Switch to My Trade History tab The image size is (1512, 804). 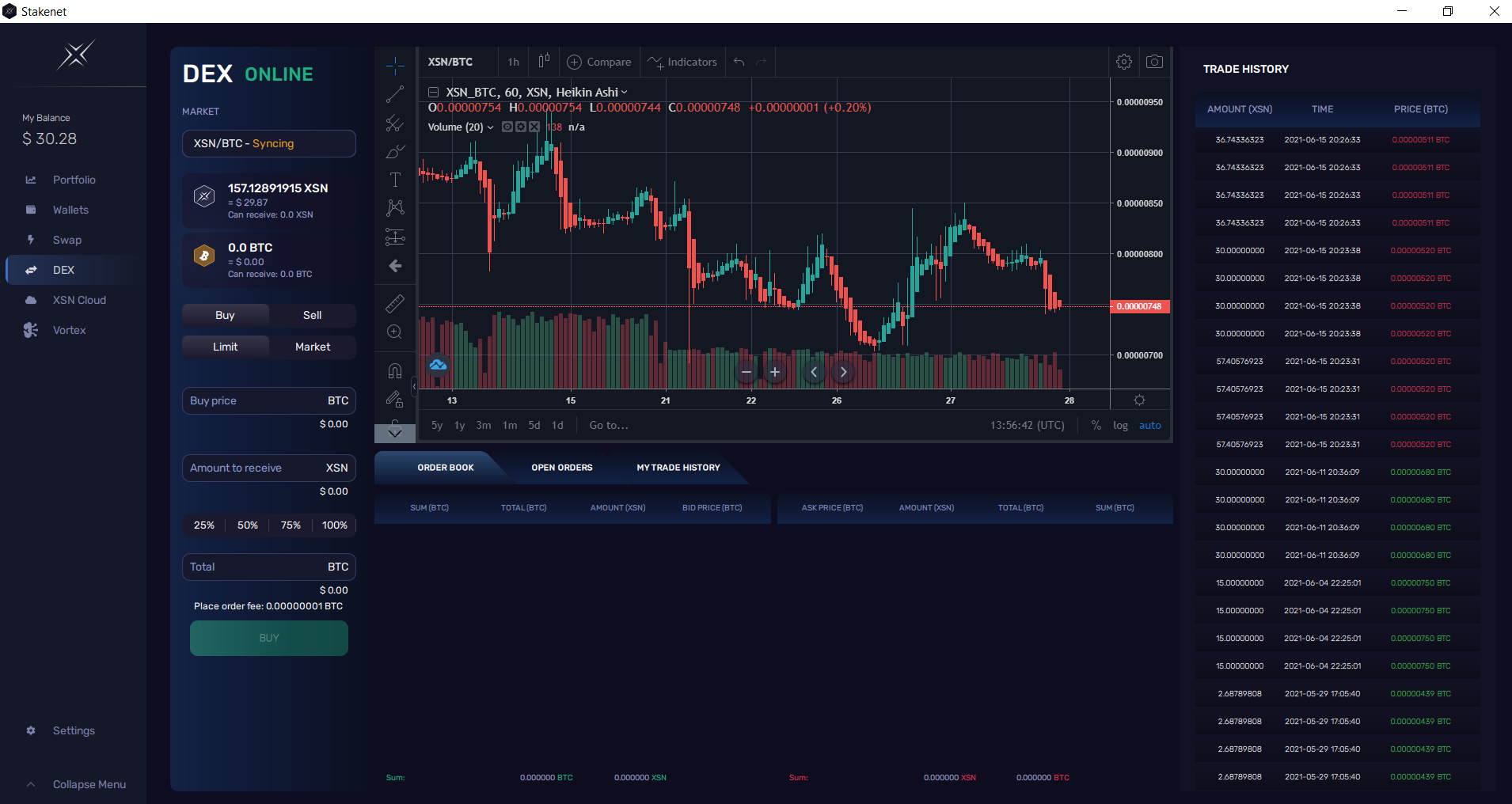[678, 468]
